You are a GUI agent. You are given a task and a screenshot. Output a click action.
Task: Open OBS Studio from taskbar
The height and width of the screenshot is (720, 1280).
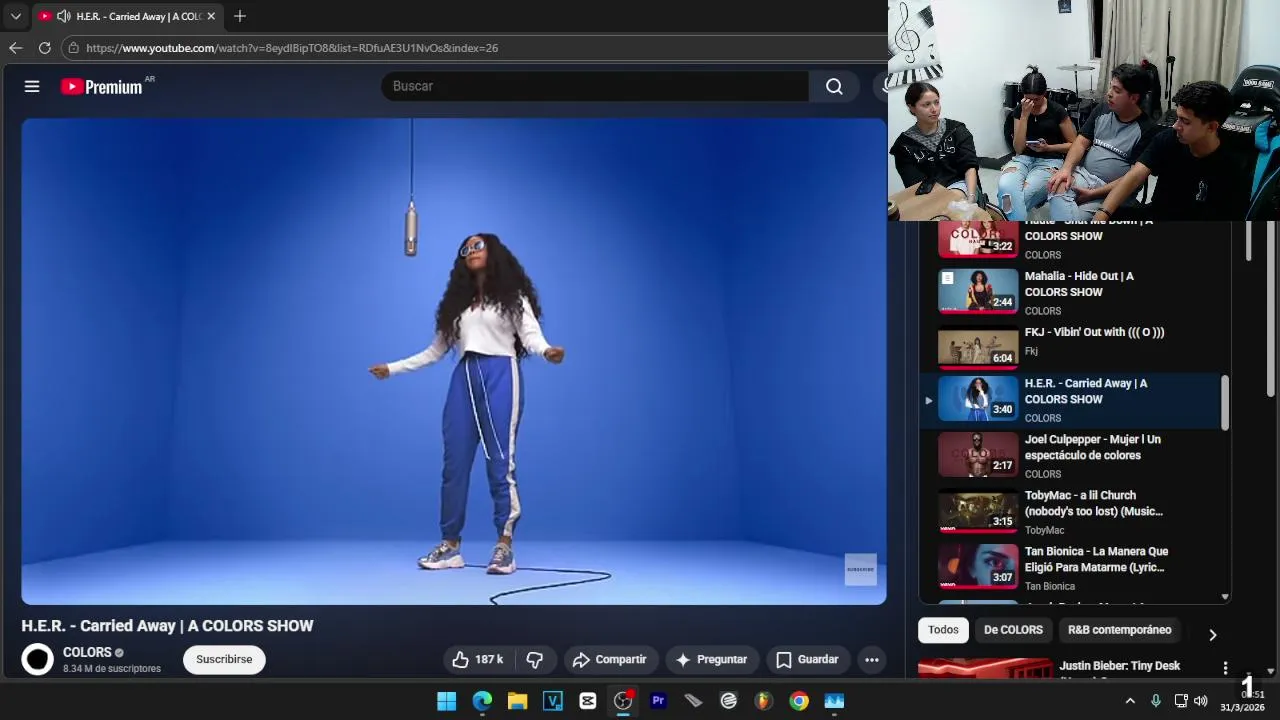point(623,701)
